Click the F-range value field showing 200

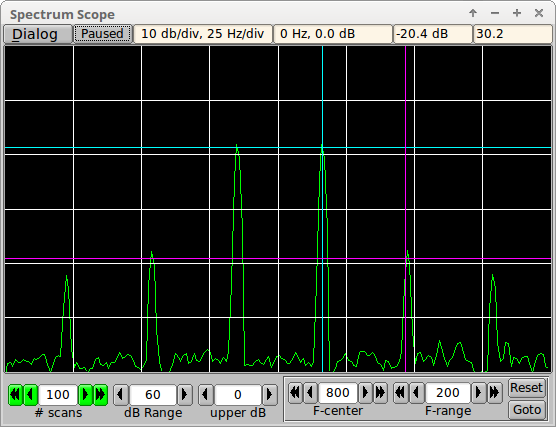click(448, 393)
